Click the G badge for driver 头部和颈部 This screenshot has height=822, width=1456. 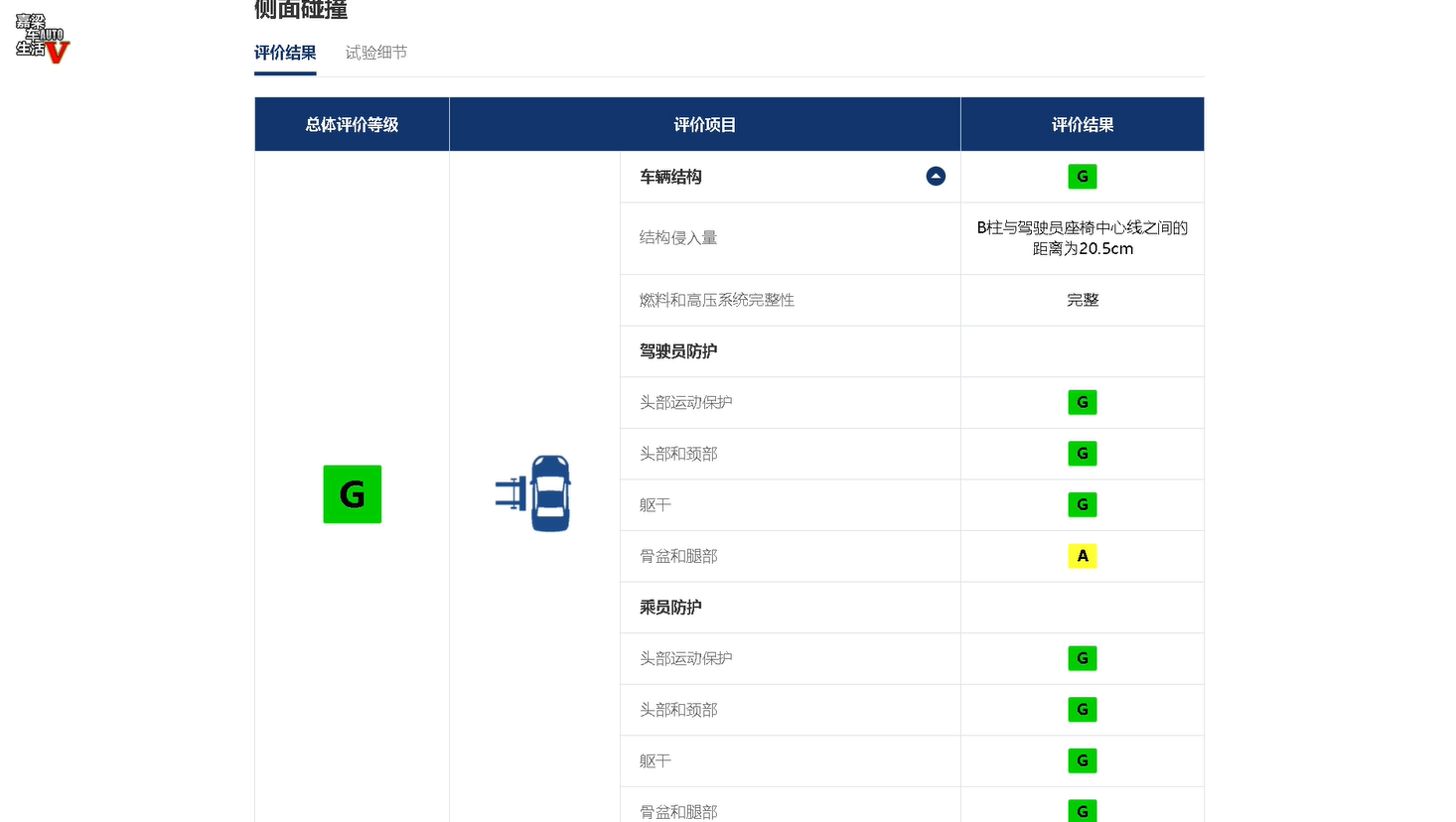click(x=1083, y=454)
